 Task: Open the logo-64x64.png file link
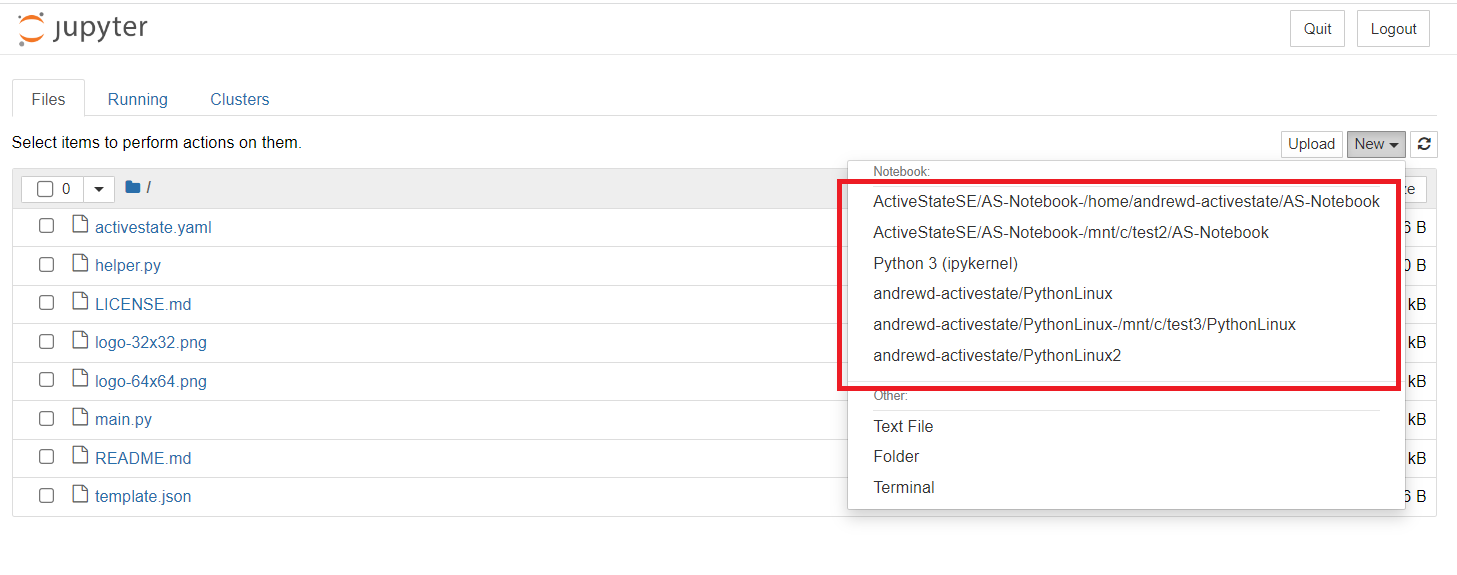[151, 381]
